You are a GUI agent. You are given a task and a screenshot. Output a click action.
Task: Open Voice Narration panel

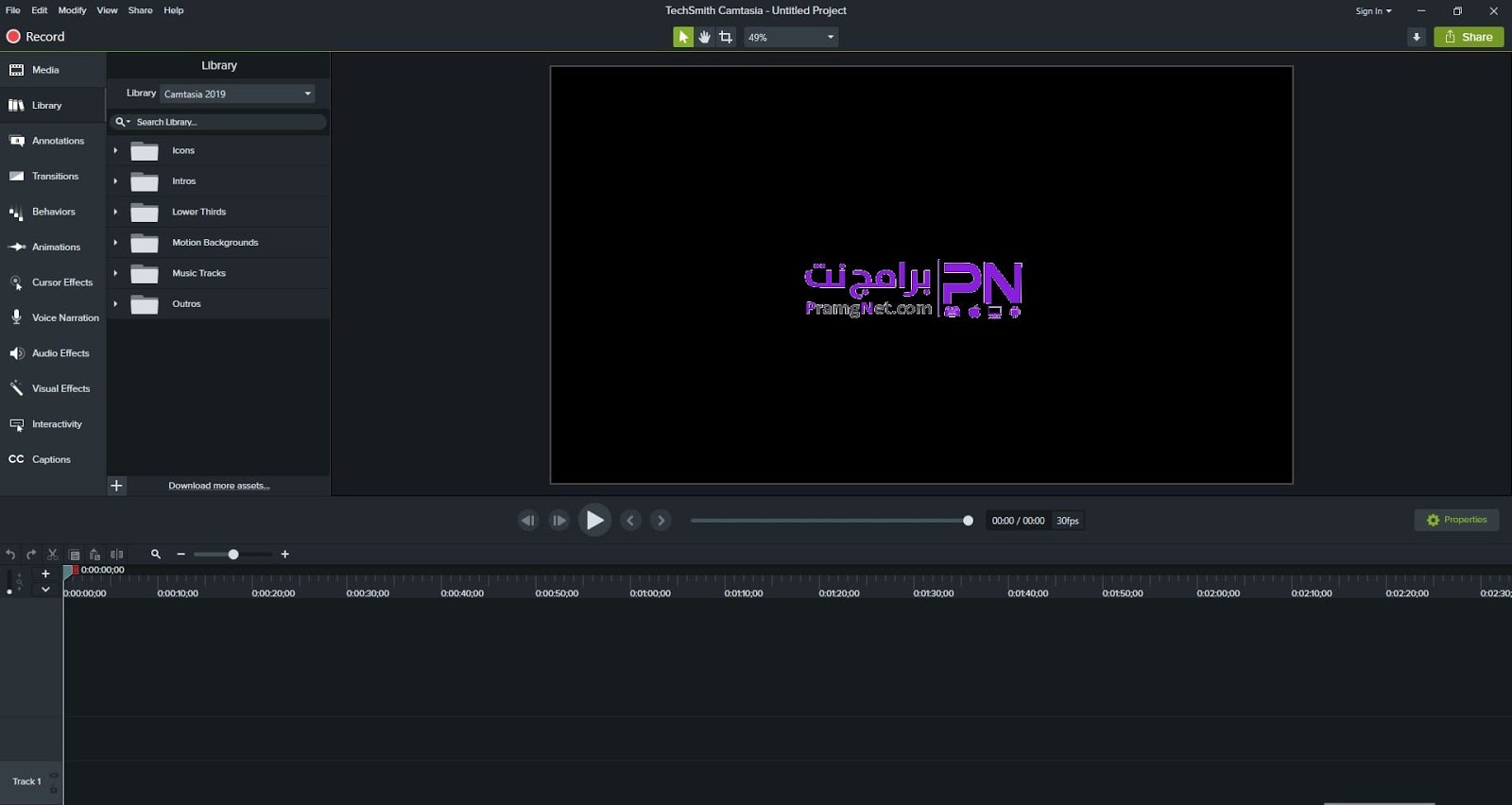tap(53, 317)
